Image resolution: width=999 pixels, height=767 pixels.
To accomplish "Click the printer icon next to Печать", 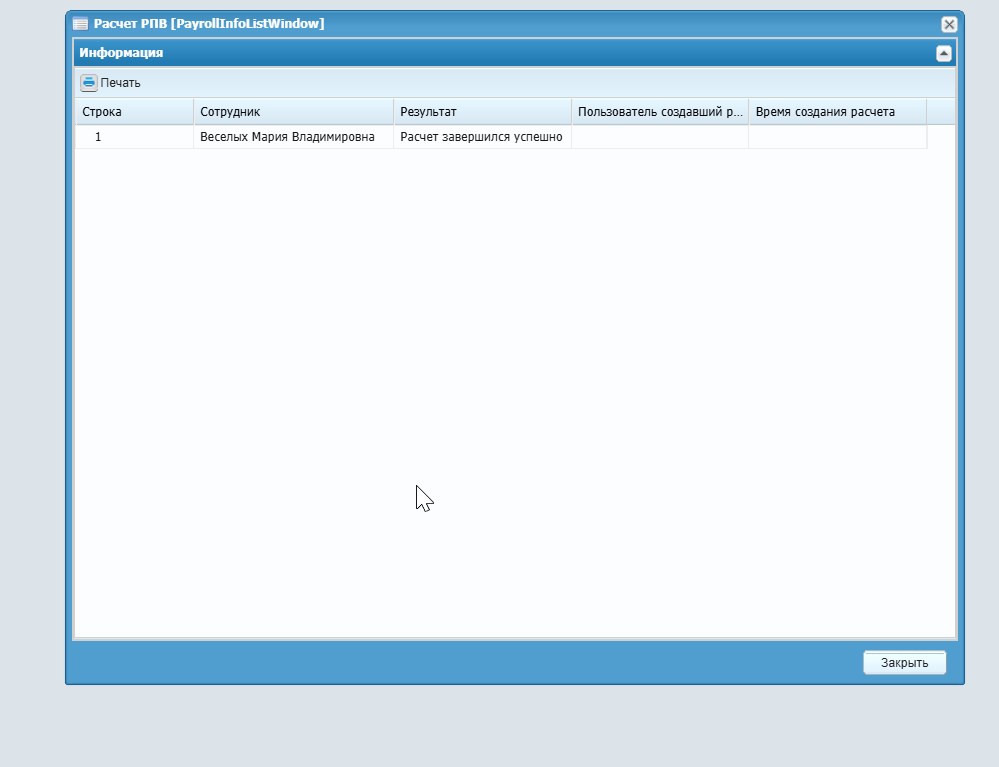I will coord(89,82).
